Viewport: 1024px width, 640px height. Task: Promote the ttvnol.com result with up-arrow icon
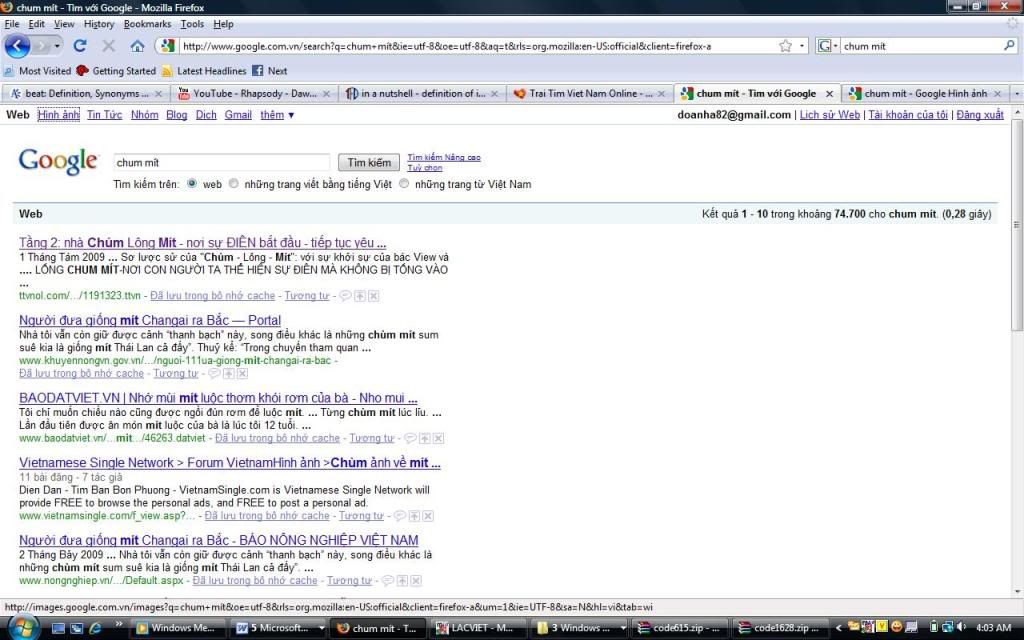point(360,296)
